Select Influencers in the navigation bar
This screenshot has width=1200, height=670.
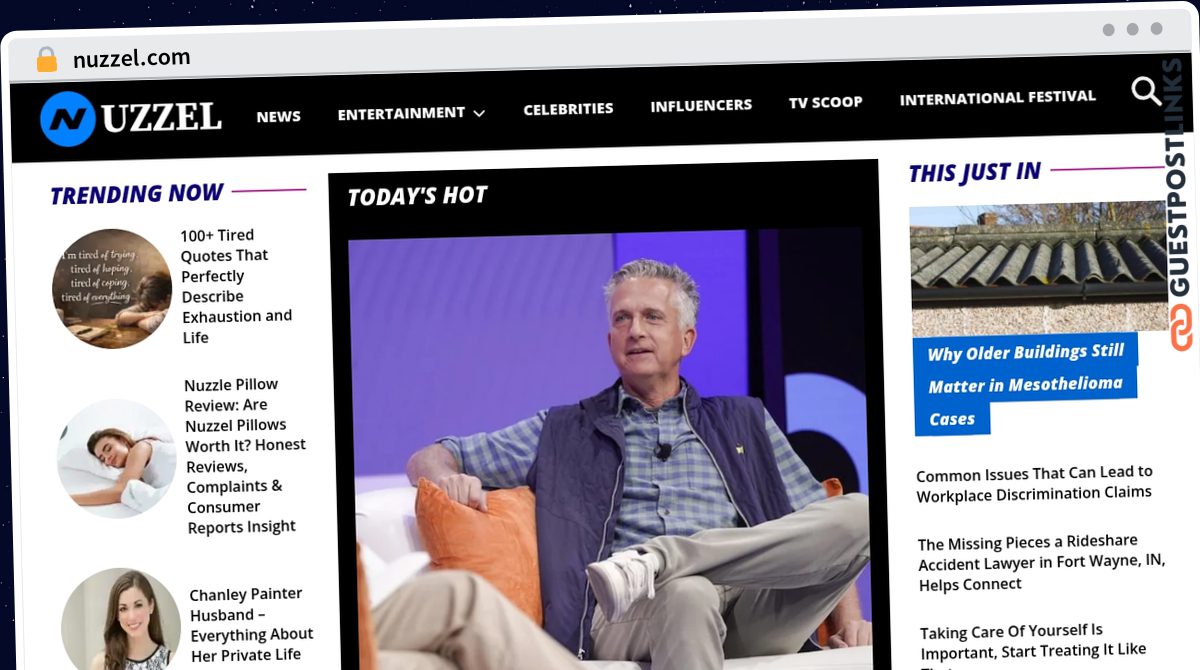pyautogui.click(x=701, y=105)
